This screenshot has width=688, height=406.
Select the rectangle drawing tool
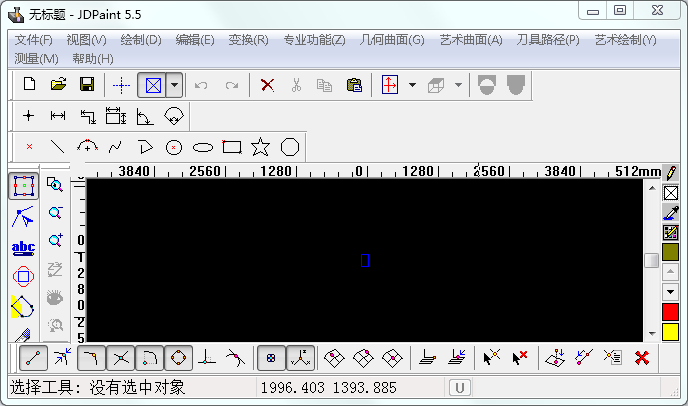[x=232, y=147]
